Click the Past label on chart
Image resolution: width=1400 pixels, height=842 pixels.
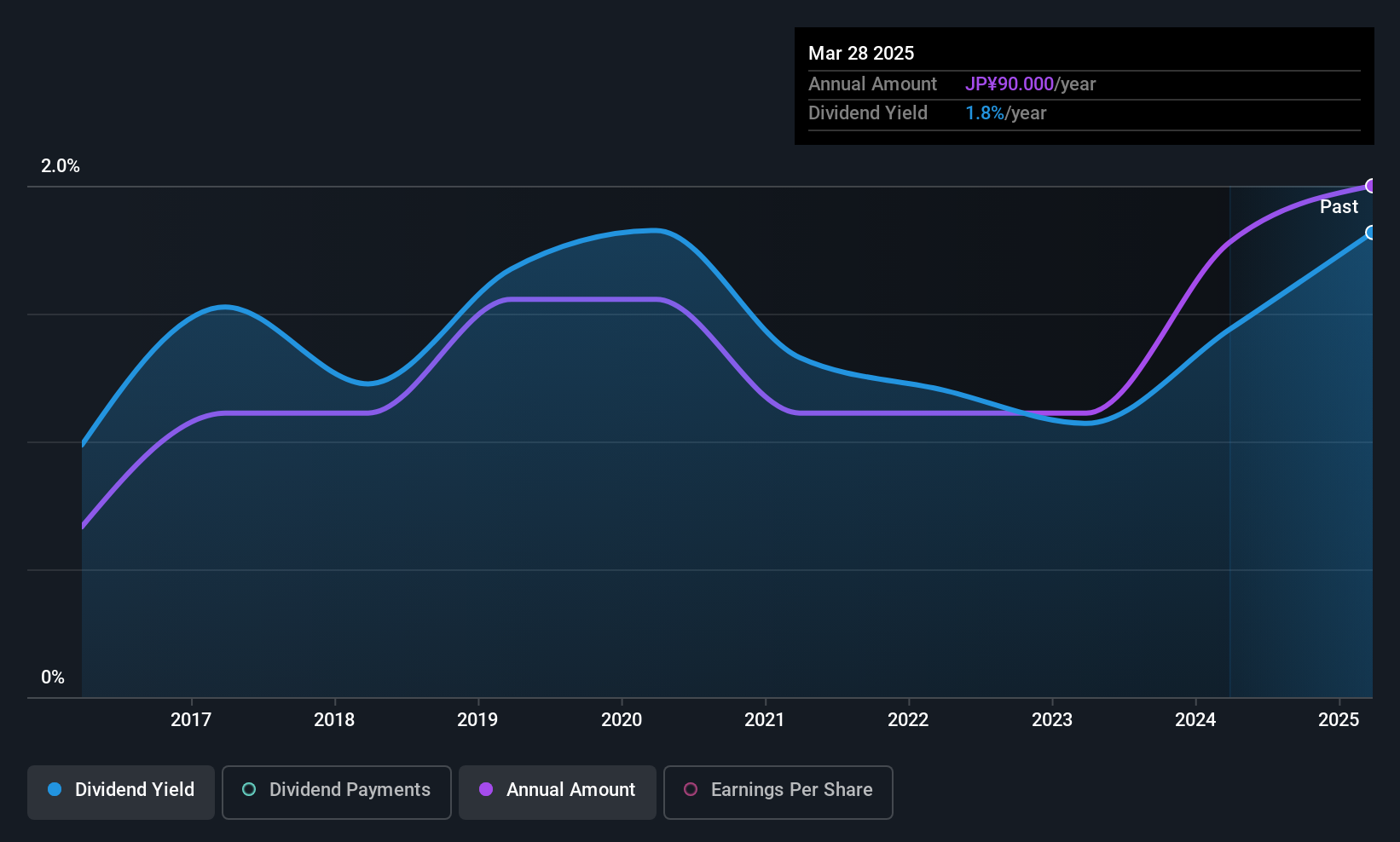point(1339,207)
